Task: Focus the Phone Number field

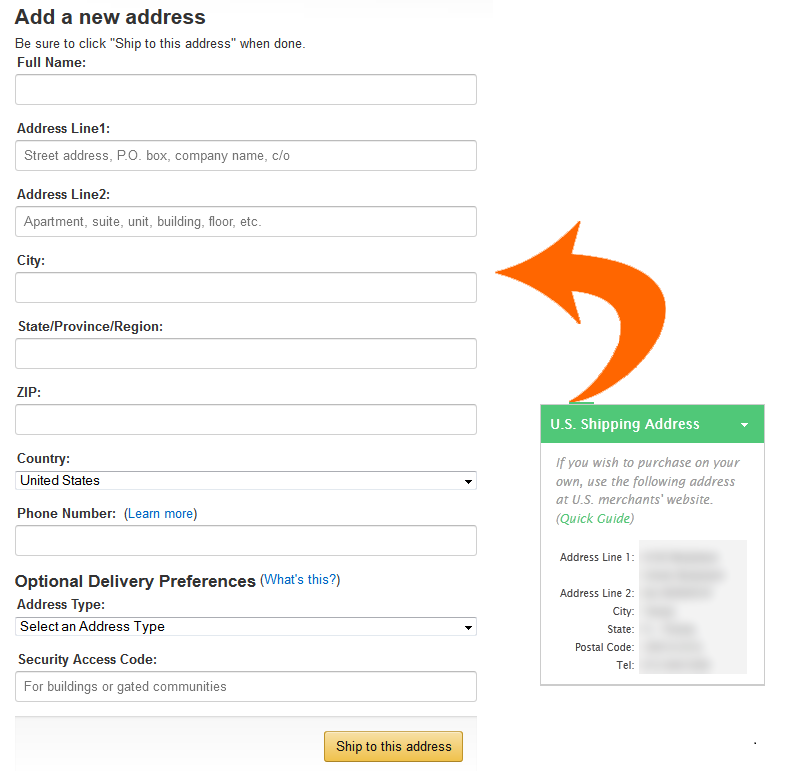Action: point(246,541)
